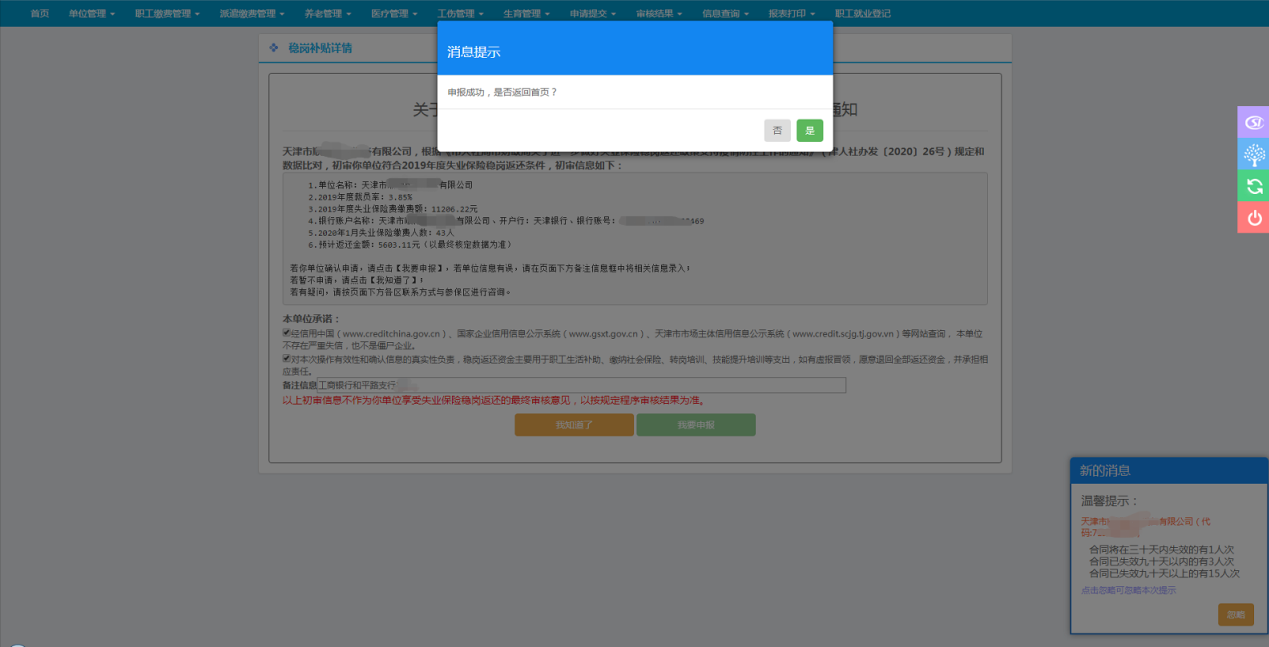Expand the 单位管理 dropdown menu
This screenshot has width=1269, height=647.
click(x=92, y=14)
